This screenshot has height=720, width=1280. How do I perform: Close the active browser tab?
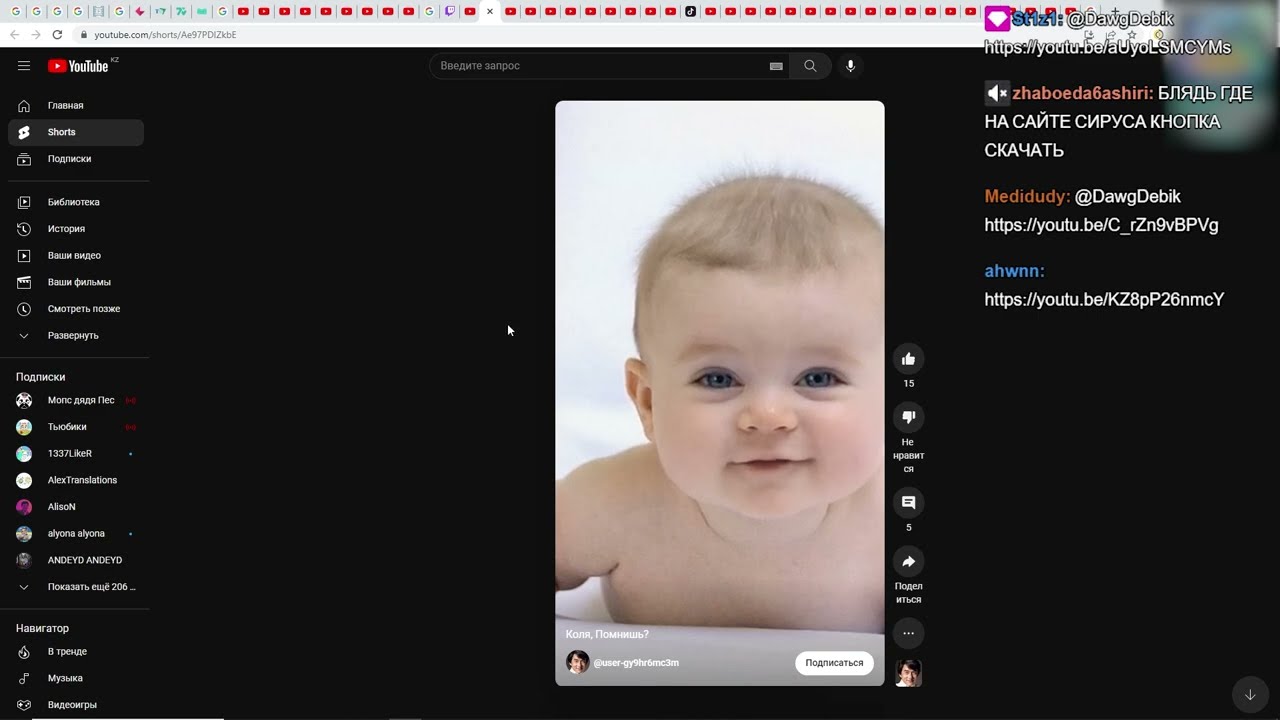click(x=490, y=12)
